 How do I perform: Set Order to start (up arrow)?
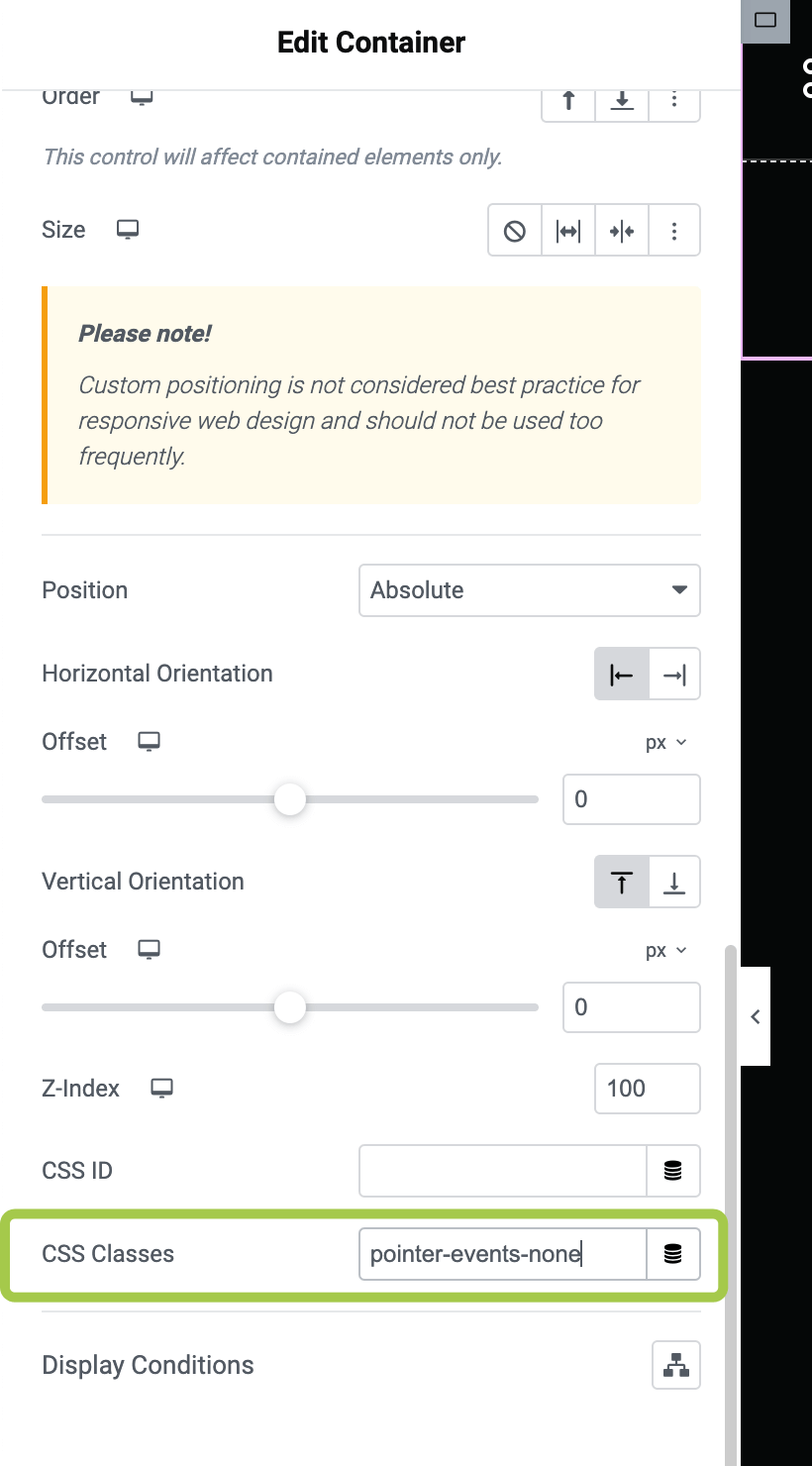point(568,101)
